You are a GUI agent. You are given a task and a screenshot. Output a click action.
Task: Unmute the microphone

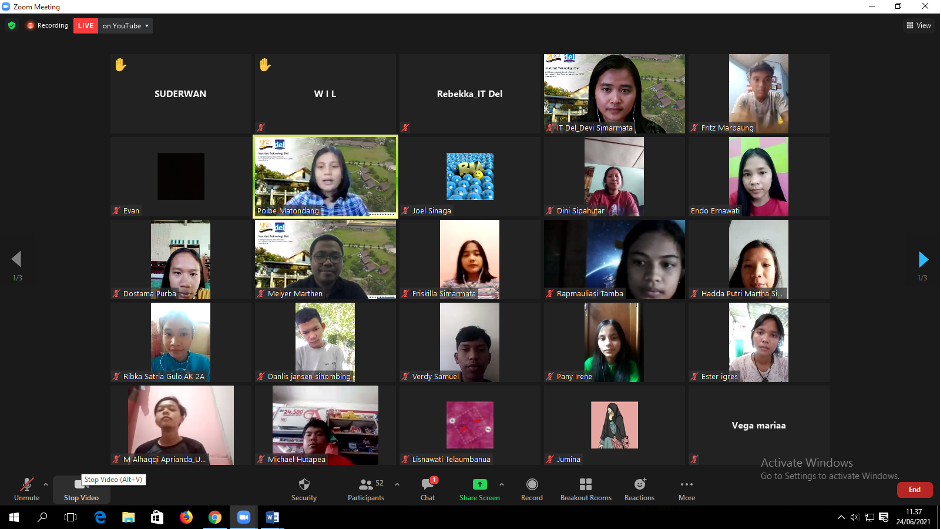point(26,489)
